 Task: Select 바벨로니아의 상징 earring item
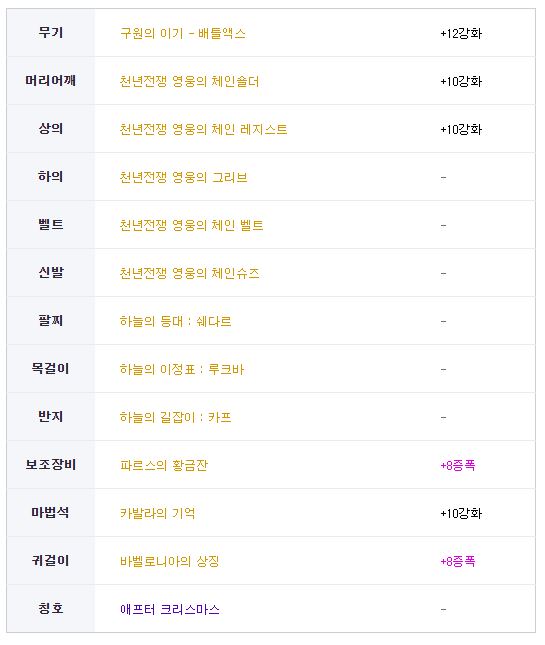pos(169,561)
